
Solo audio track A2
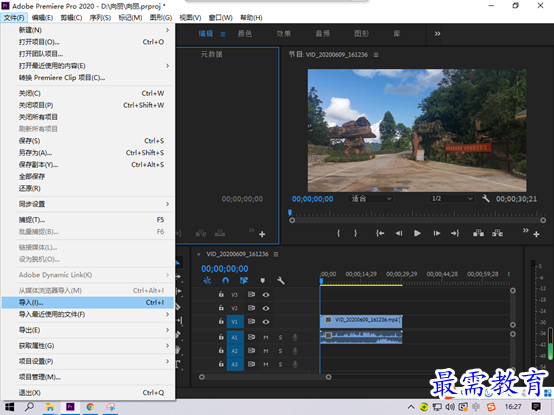click(280, 351)
